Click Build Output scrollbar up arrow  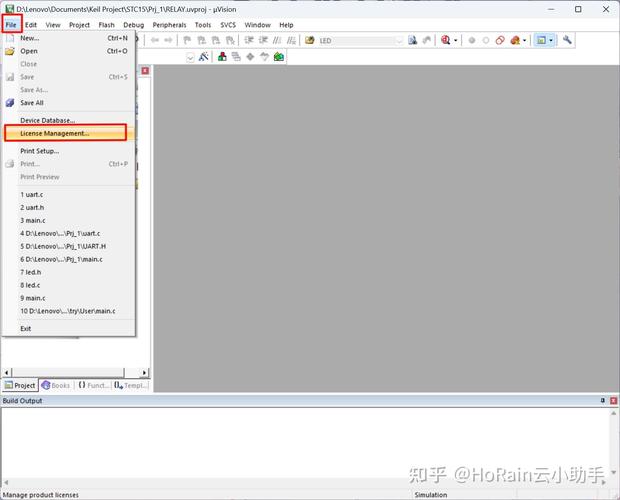click(x=614, y=413)
